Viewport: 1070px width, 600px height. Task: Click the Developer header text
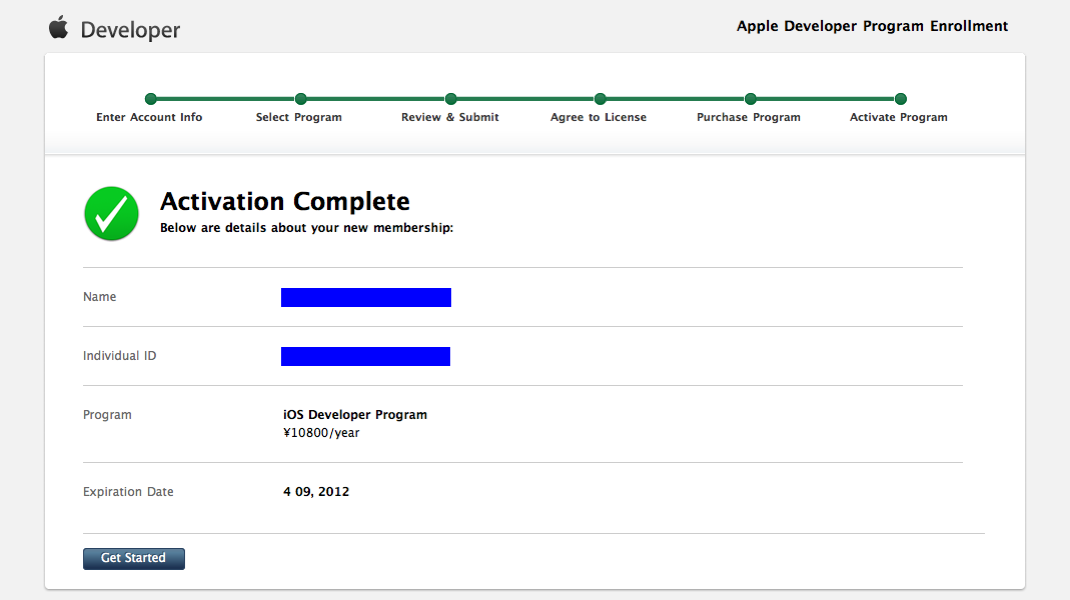point(130,30)
